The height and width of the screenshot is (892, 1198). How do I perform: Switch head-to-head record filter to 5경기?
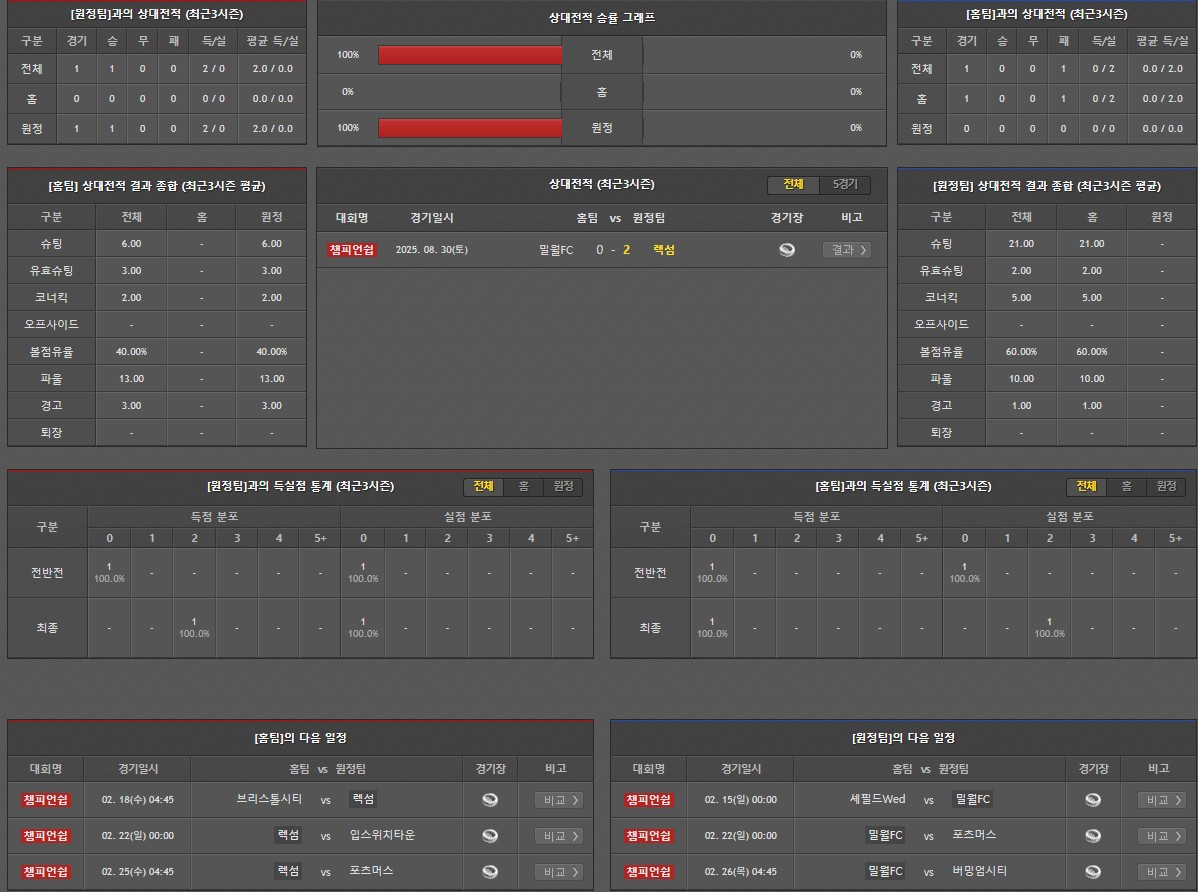pos(845,185)
